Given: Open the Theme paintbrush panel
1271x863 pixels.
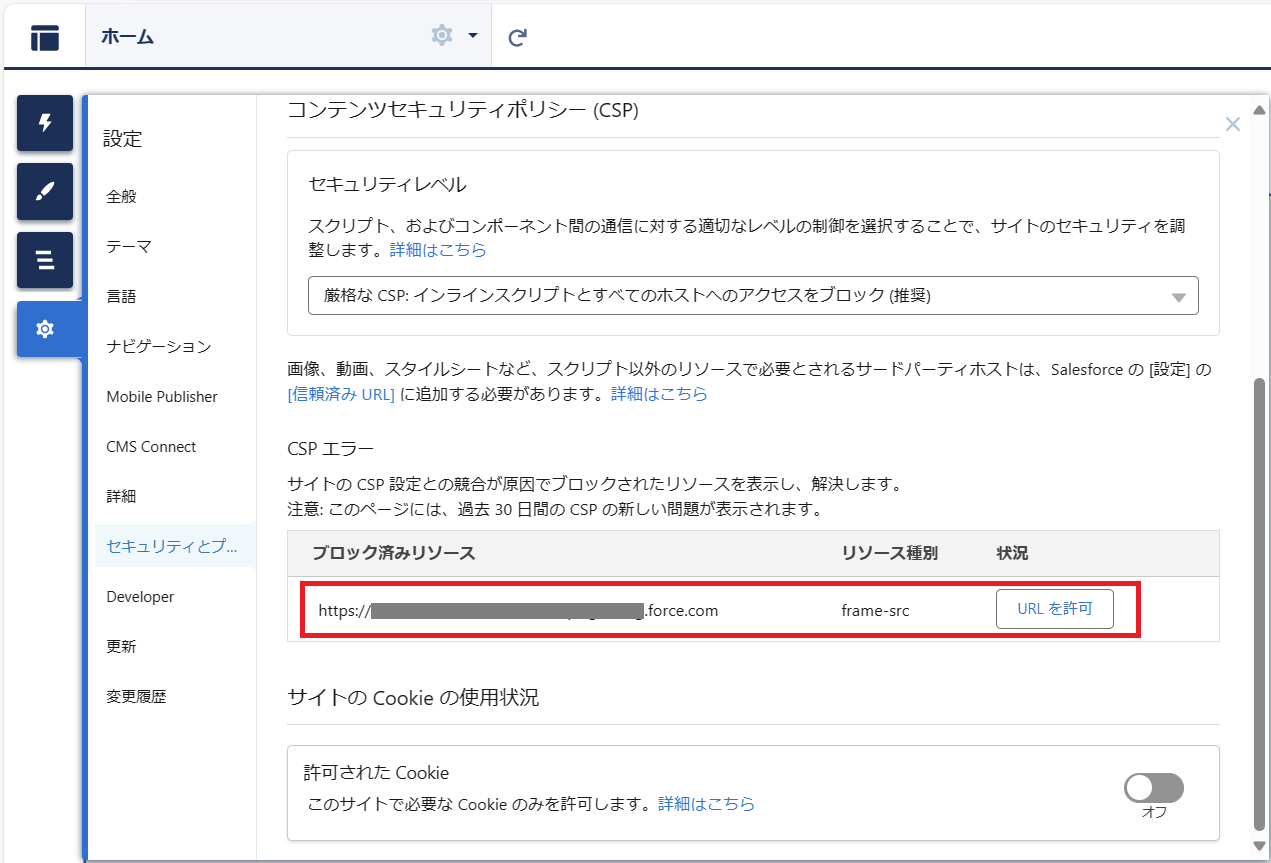Looking at the screenshot, I should click(x=45, y=192).
